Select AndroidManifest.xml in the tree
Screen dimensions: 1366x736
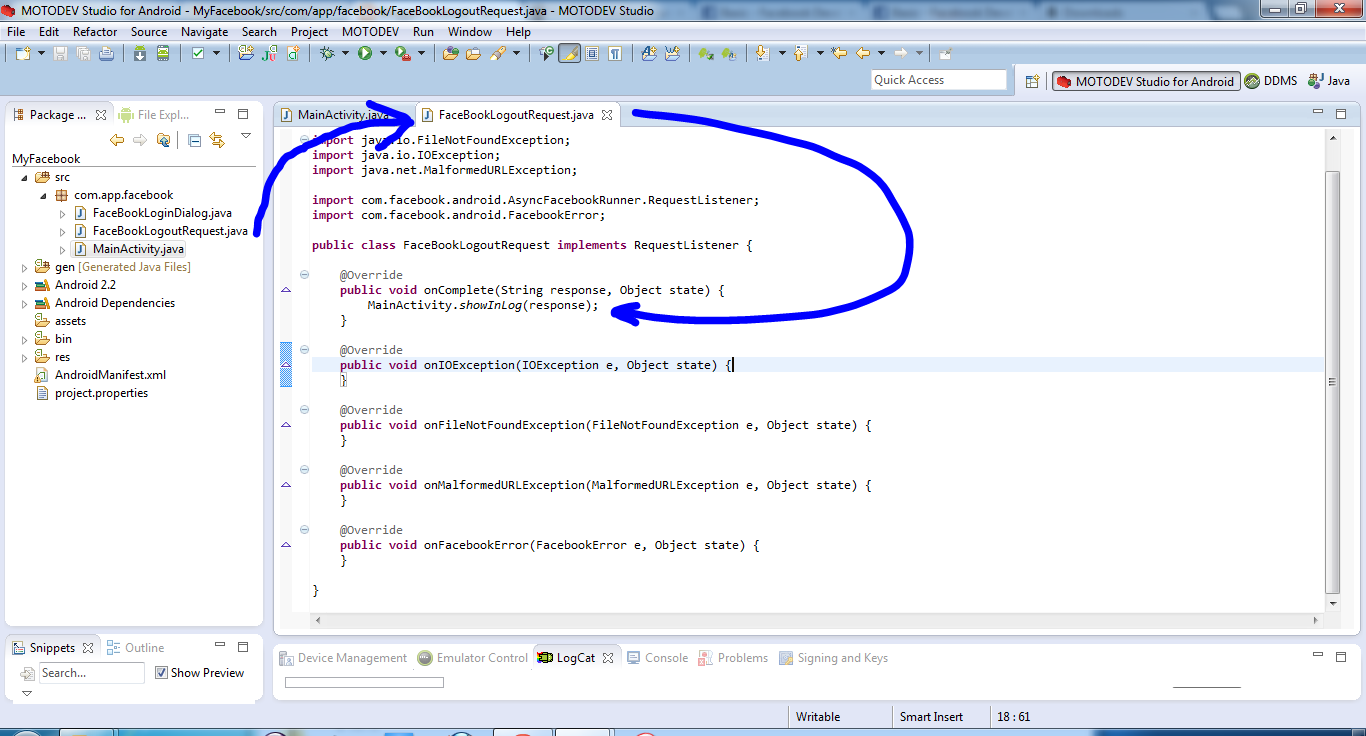[100, 375]
